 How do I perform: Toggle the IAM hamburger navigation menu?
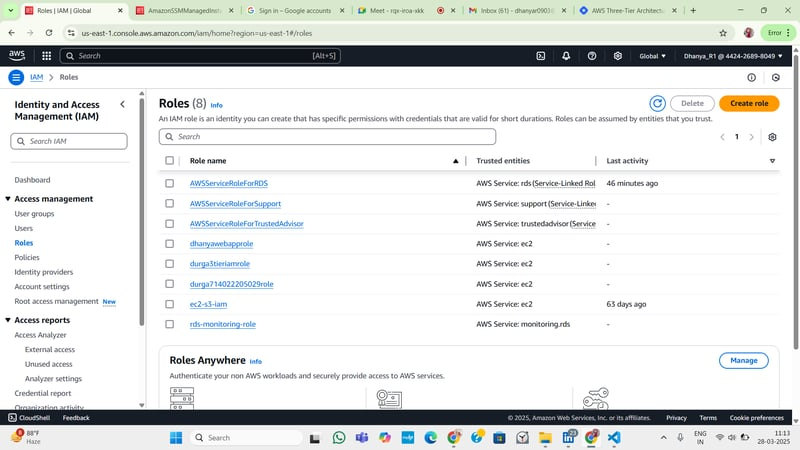16,78
